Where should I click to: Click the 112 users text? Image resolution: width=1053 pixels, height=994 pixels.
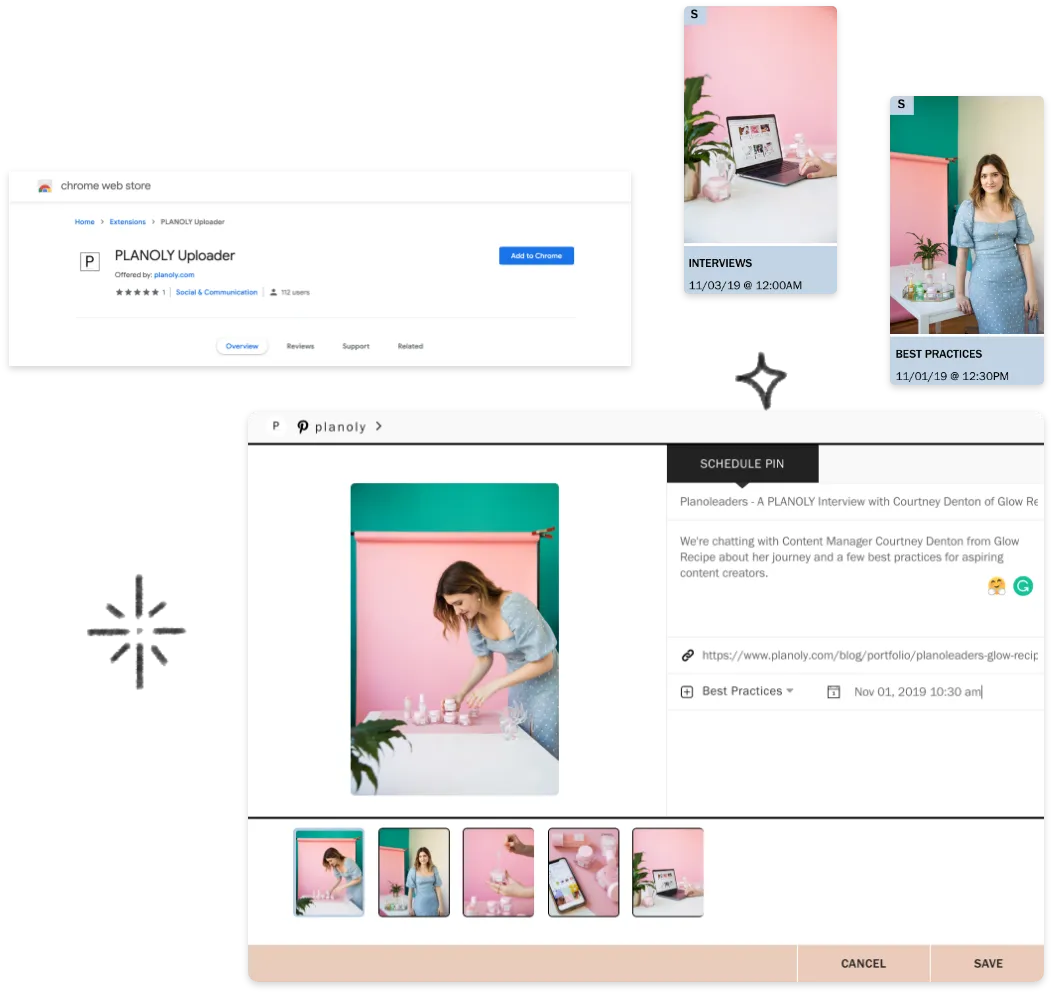click(x=295, y=292)
